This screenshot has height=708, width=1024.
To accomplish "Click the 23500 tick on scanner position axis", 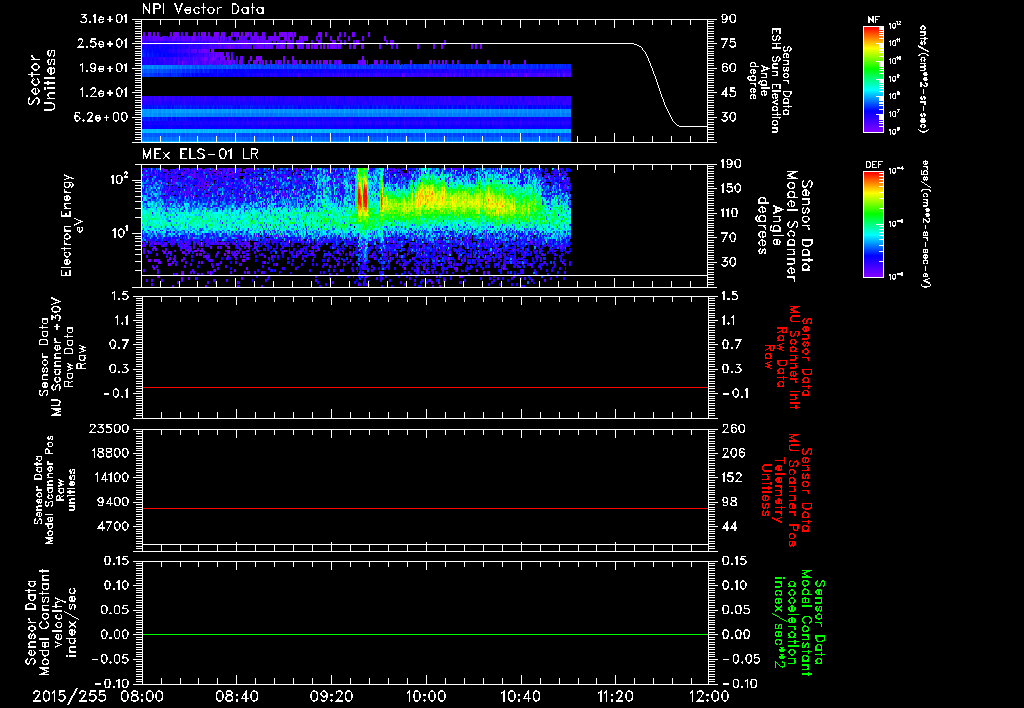I will [x=109, y=428].
